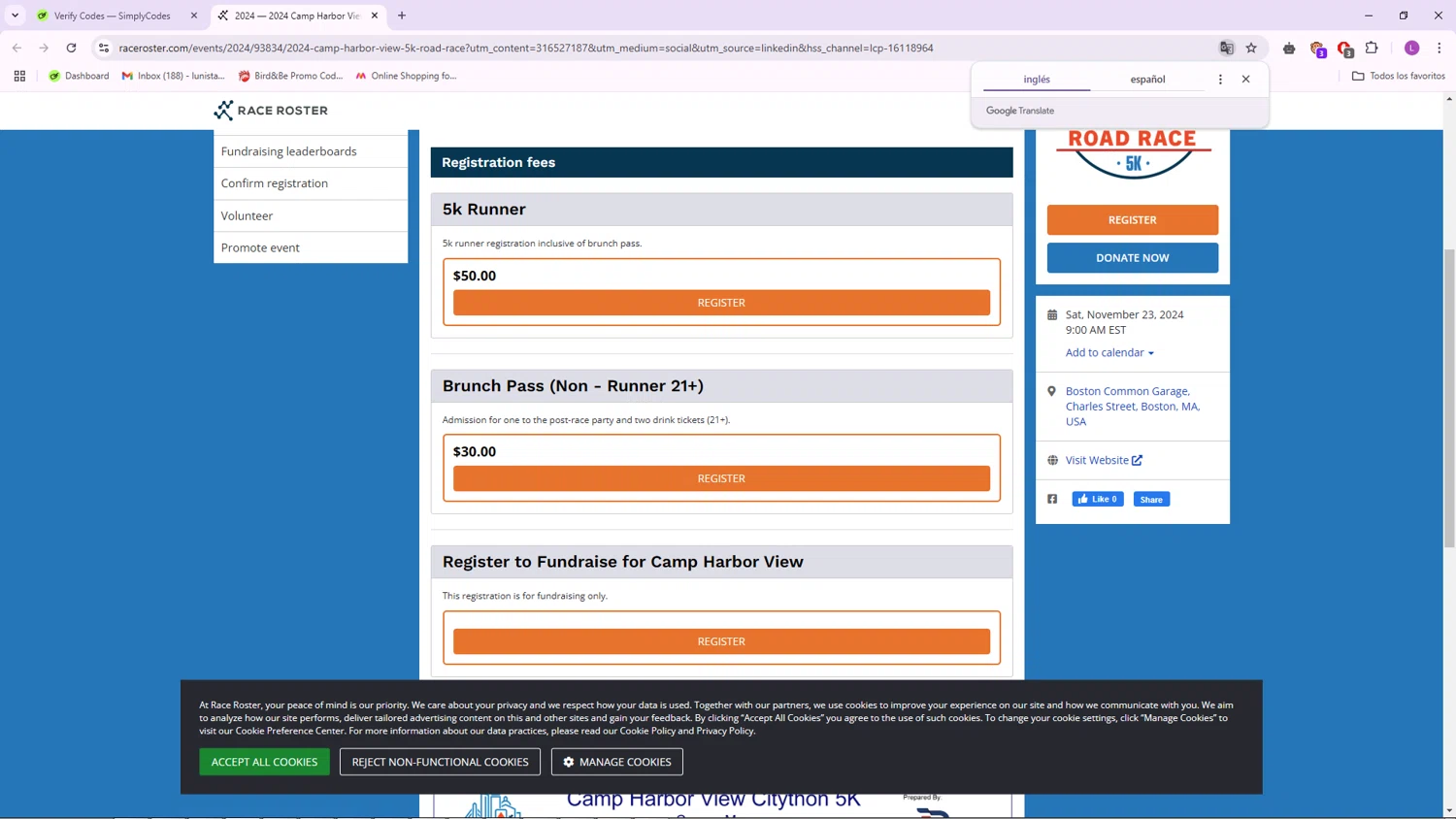Image resolution: width=1456 pixels, height=819 pixels.
Task: Switch to Verify Codes — SimplyCodes tab
Action: [x=118, y=16]
